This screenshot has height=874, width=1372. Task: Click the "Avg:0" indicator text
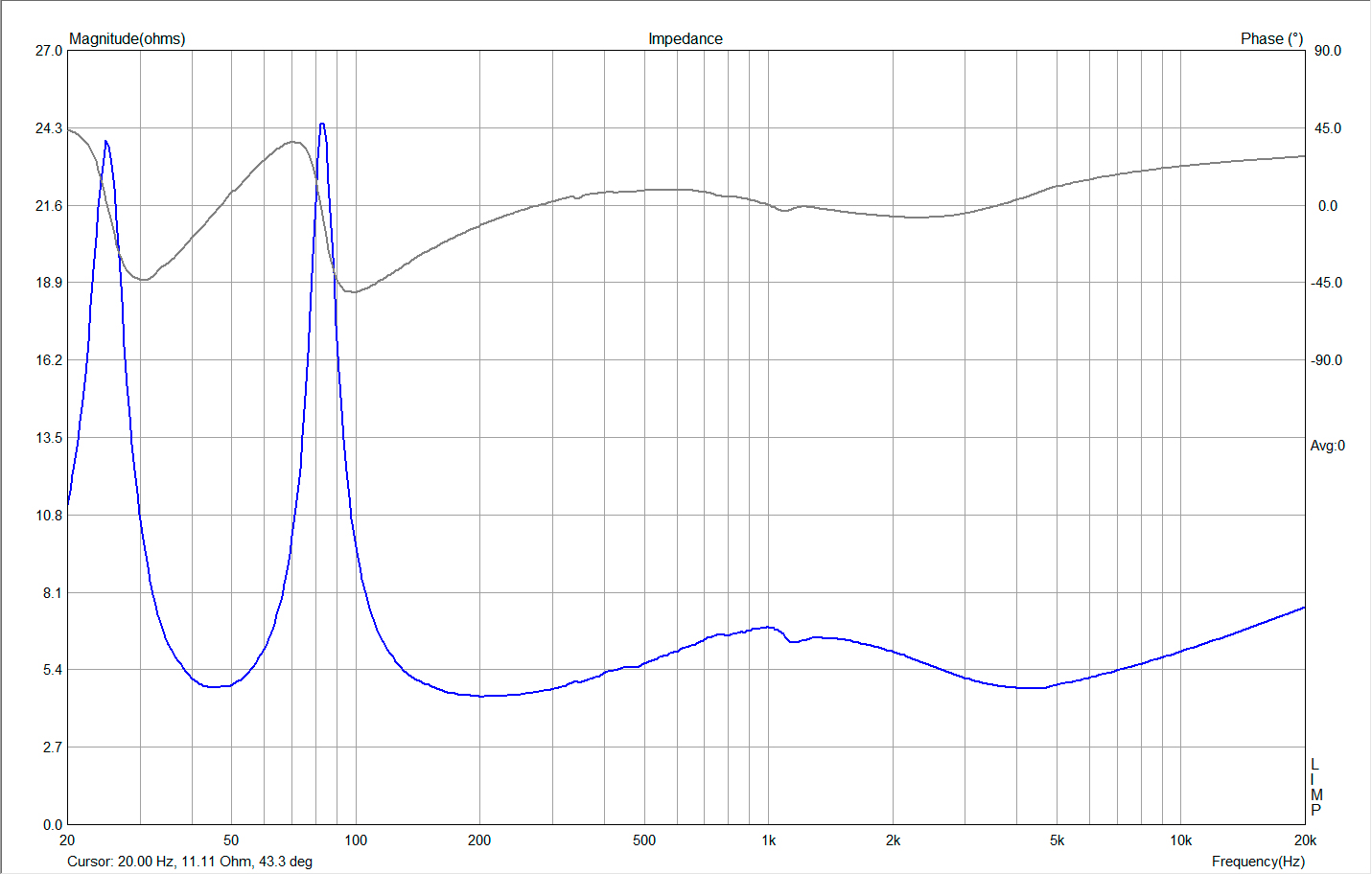tap(1328, 446)
